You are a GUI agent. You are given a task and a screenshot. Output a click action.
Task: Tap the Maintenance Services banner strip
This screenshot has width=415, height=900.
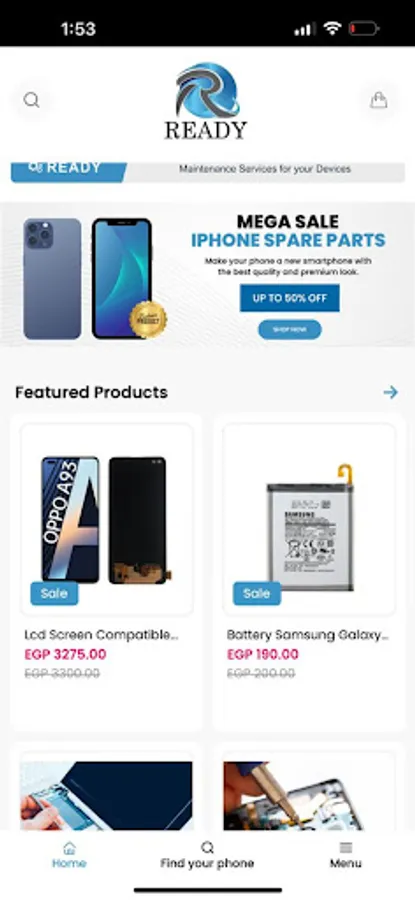[208, 172]
